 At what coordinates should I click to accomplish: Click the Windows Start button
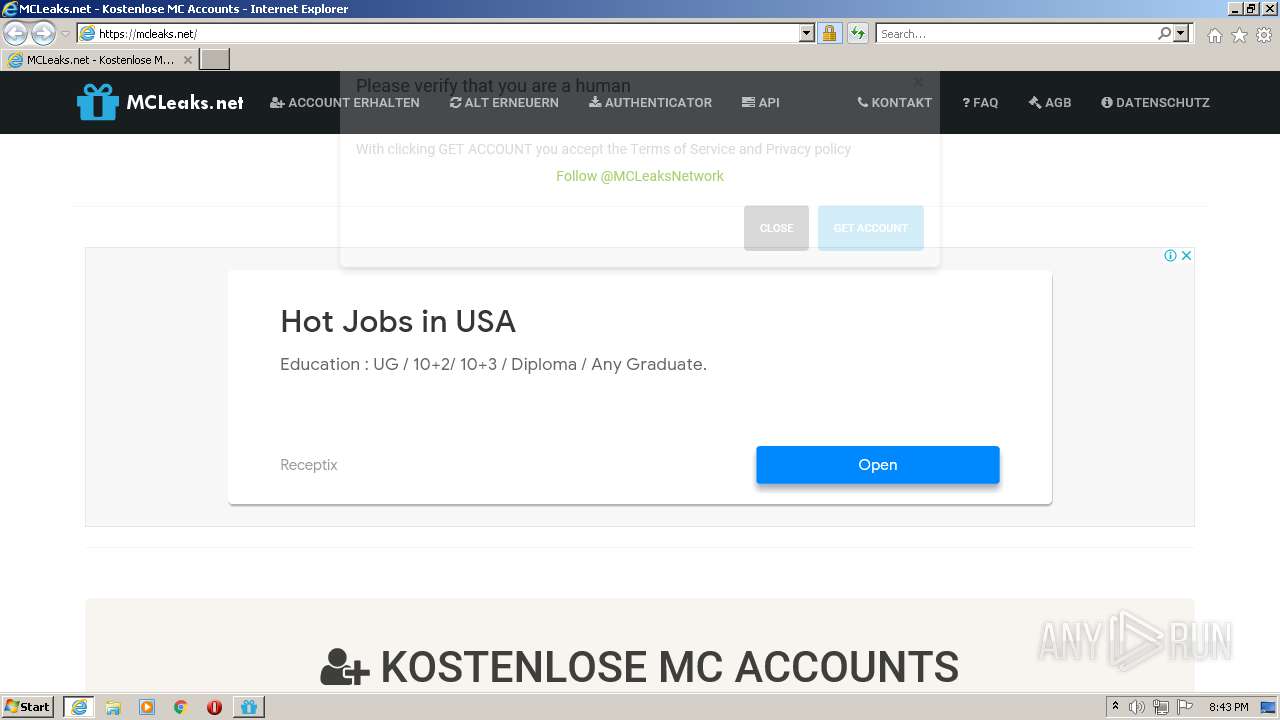coord(28,707)
